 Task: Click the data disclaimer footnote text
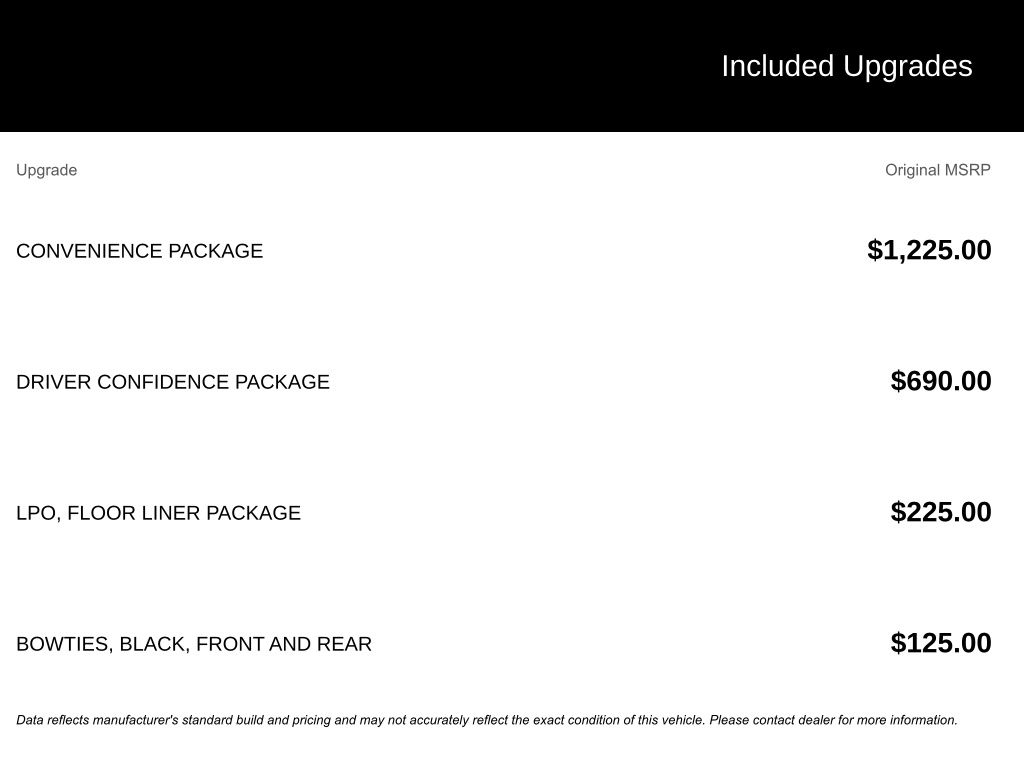coord(487,720)
